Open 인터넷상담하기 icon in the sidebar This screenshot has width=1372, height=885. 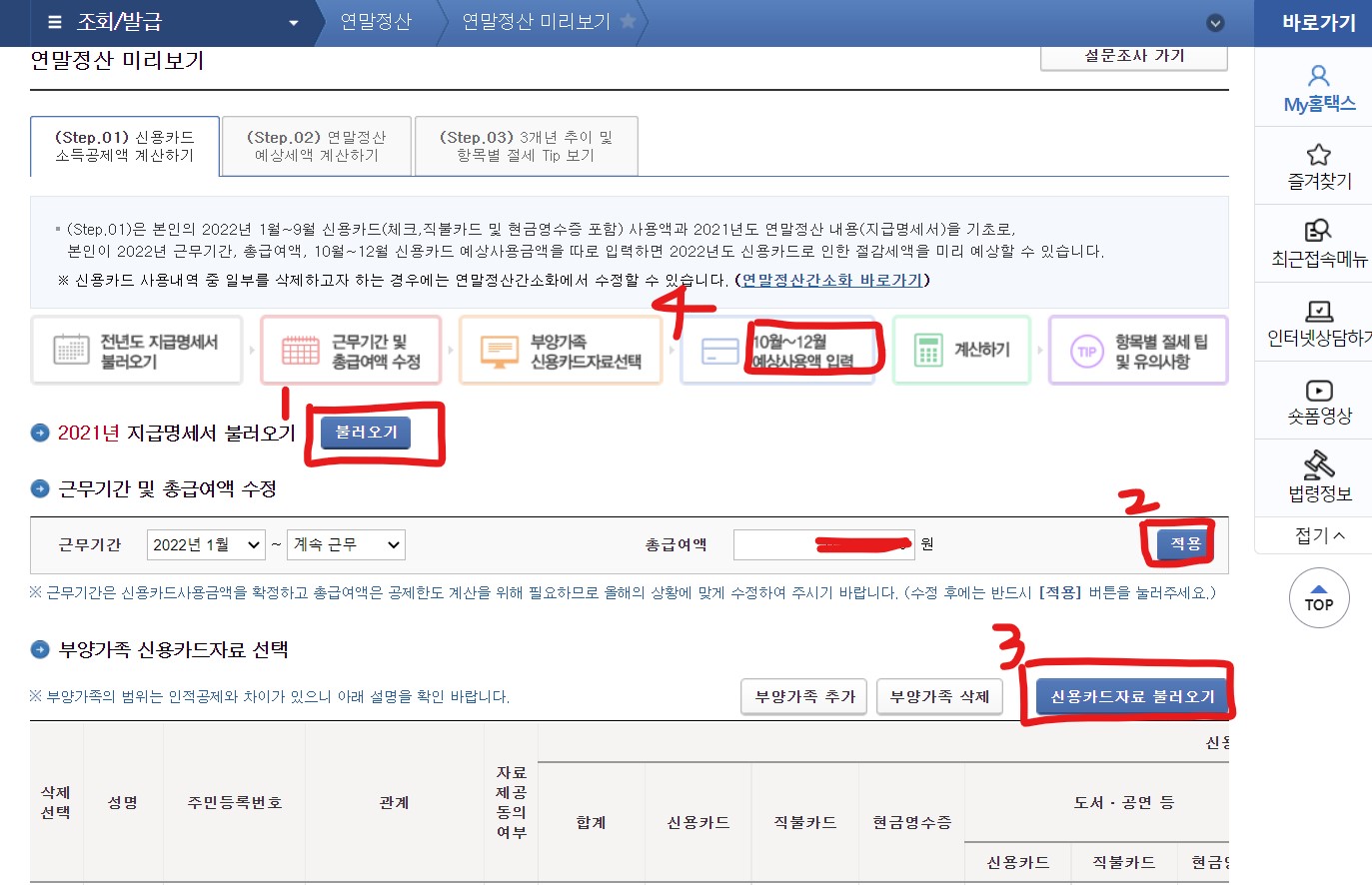point(1319,311)
